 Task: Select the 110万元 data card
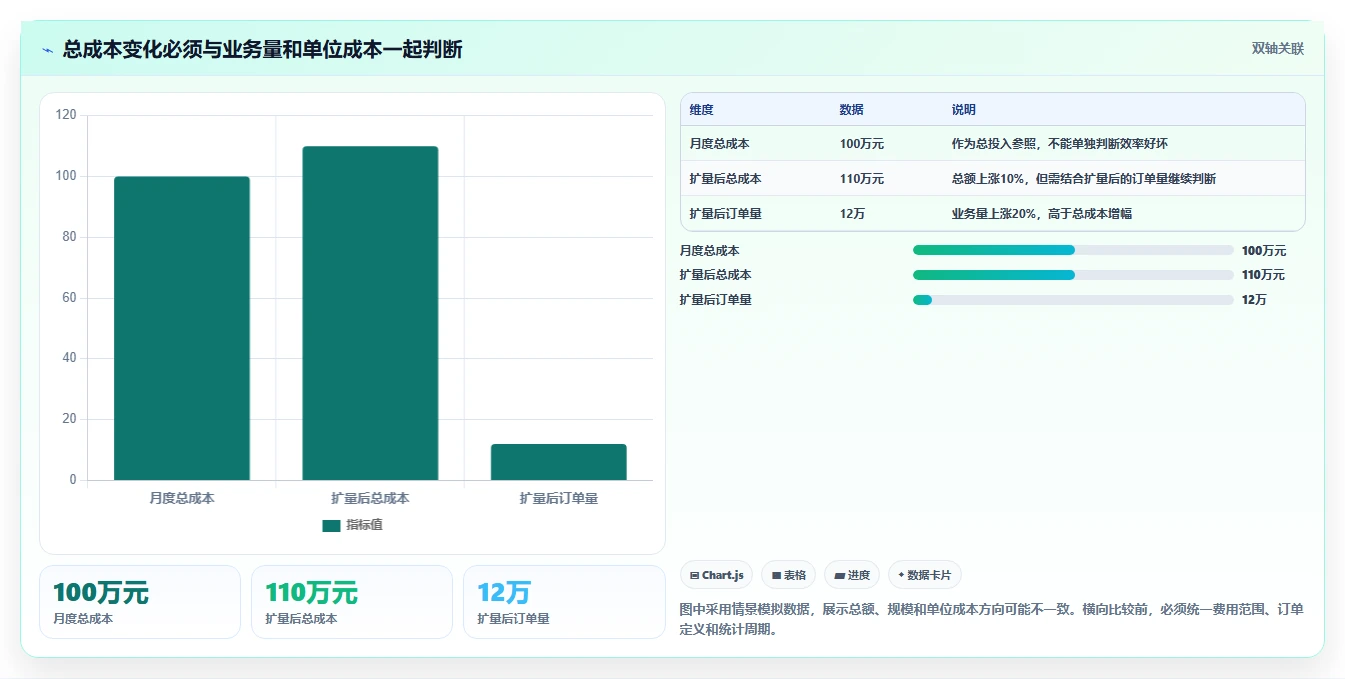352,602
